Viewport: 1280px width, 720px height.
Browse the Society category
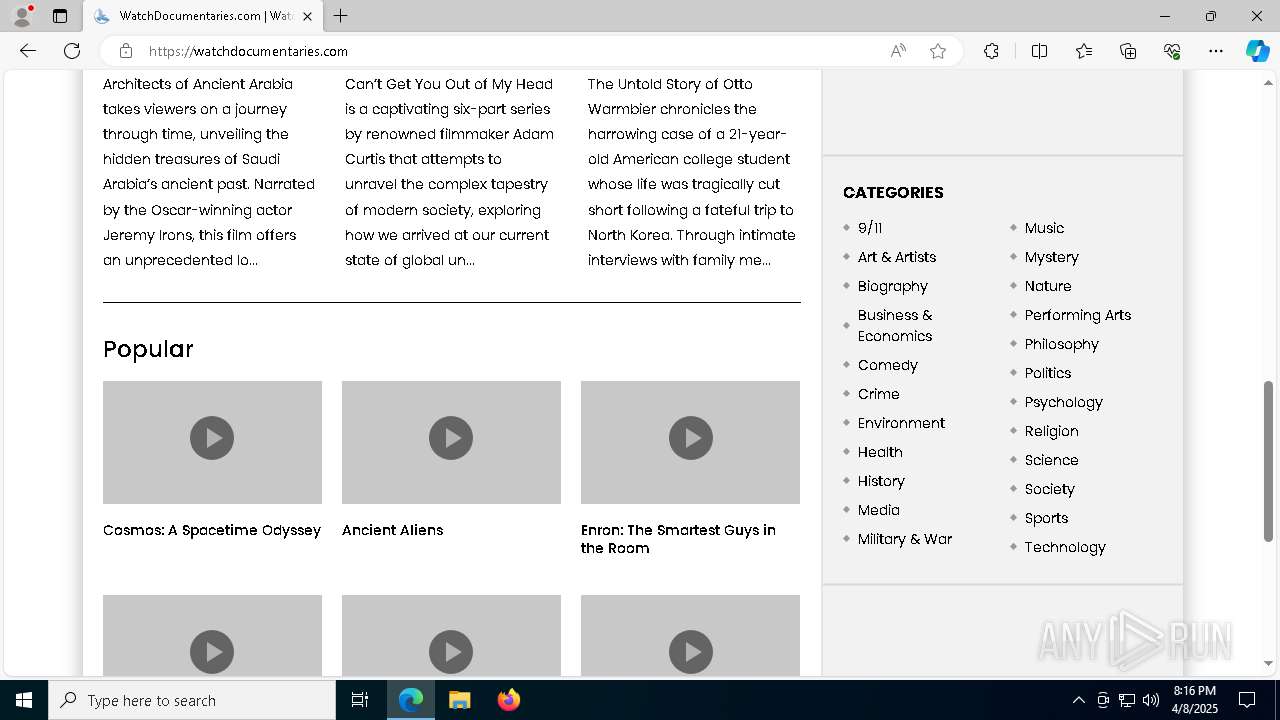pyautogui.click(x=1050, y=489)
